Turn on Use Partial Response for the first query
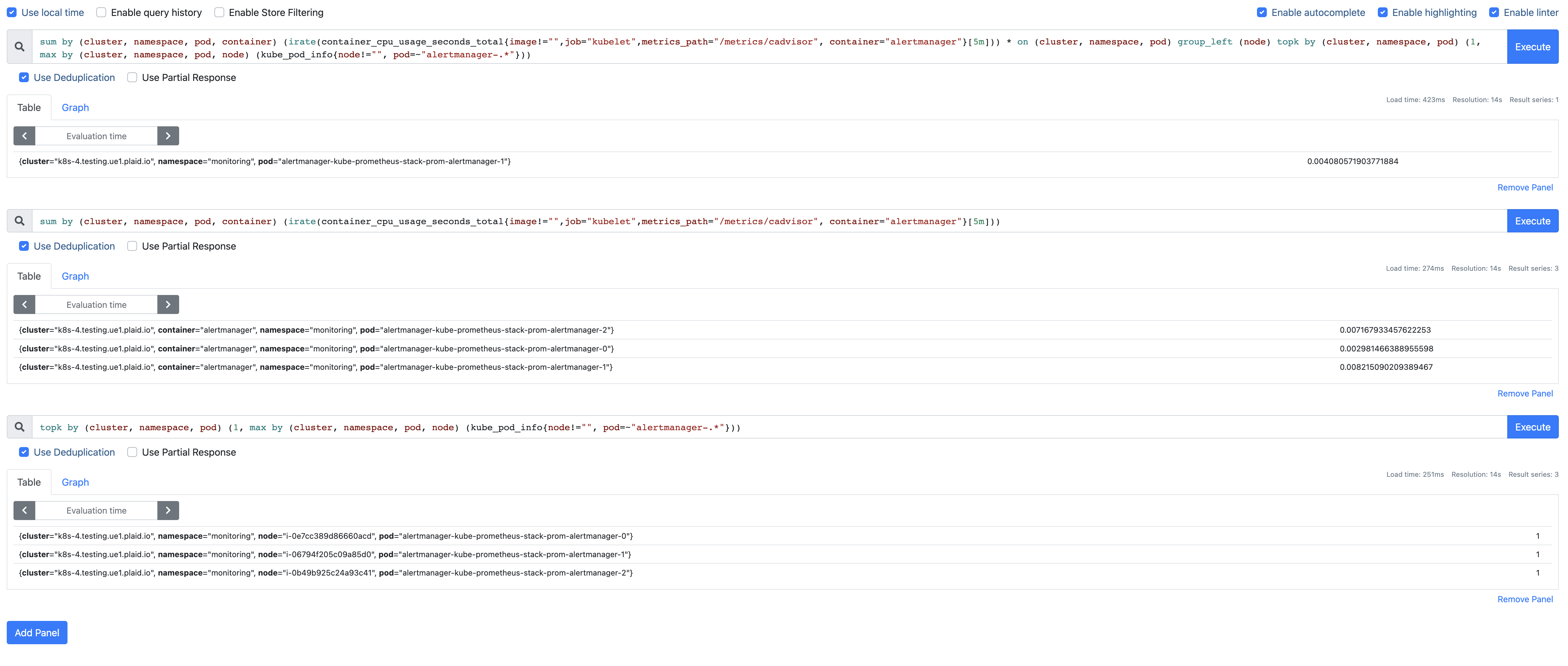 [x=132, y=77]
